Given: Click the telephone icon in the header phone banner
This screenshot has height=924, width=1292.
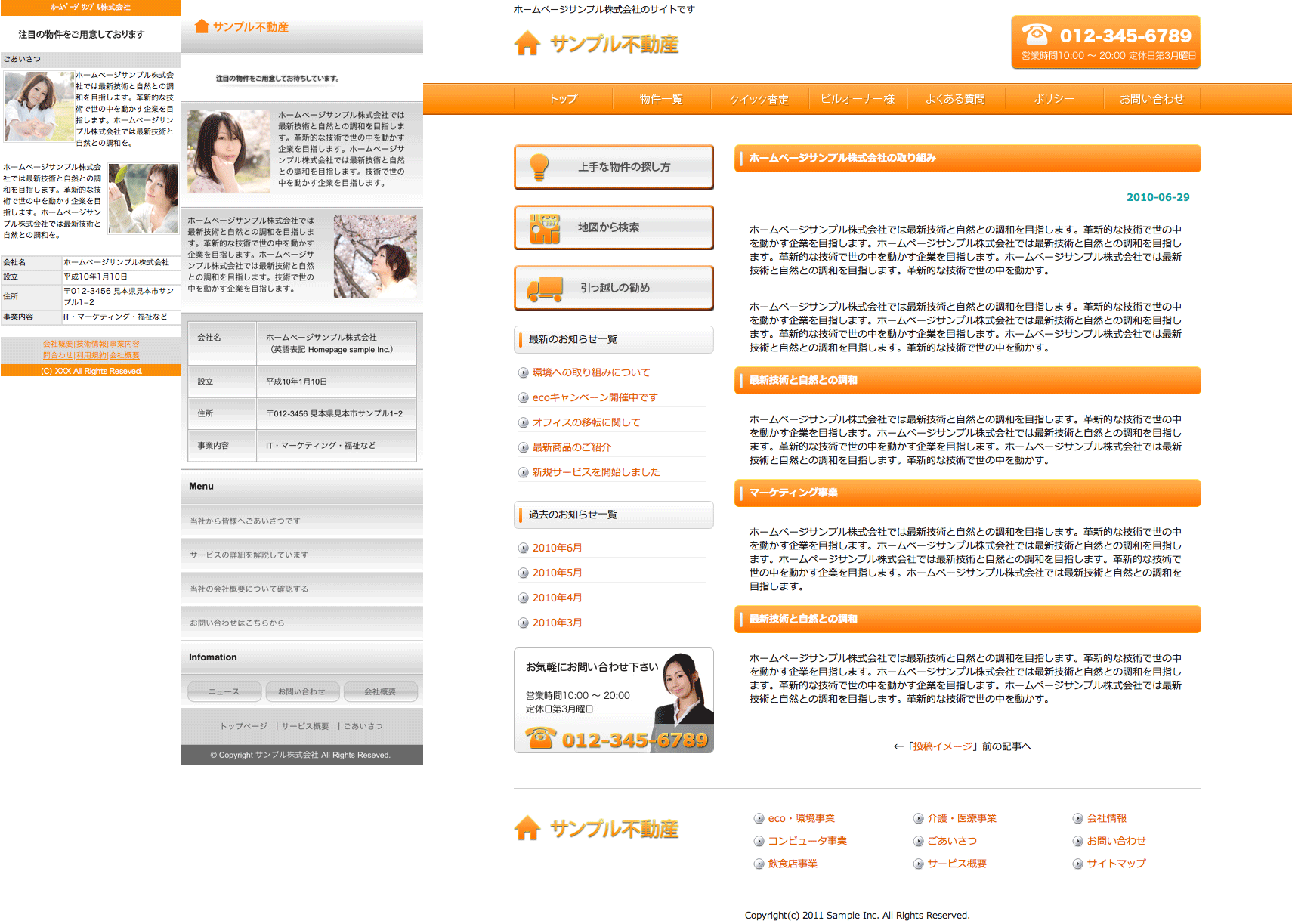Looking at the screenshot, I should 1037,35.
